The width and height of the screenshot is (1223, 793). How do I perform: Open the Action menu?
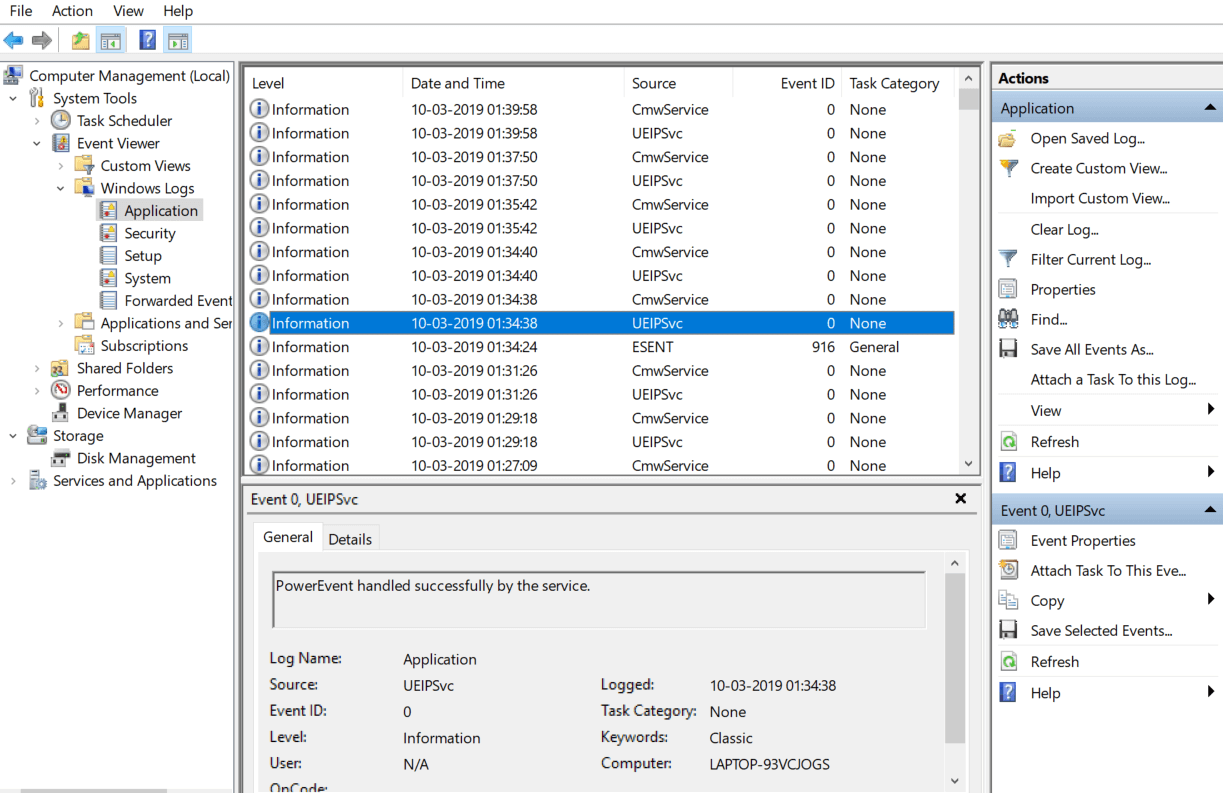pyautogui.click(x=72, y=11)
